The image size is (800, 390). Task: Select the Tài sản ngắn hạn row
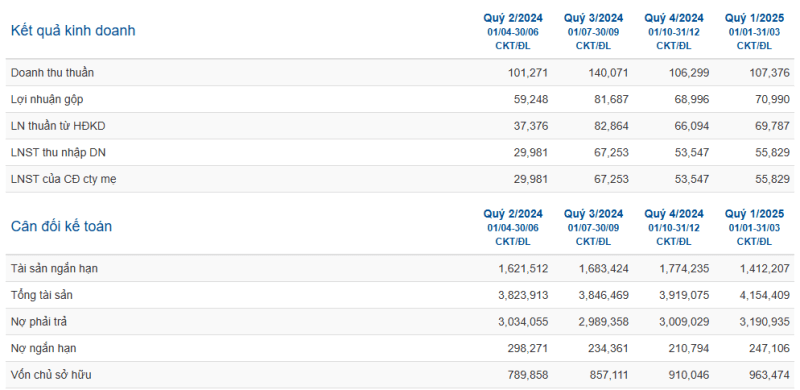(400, 269)
